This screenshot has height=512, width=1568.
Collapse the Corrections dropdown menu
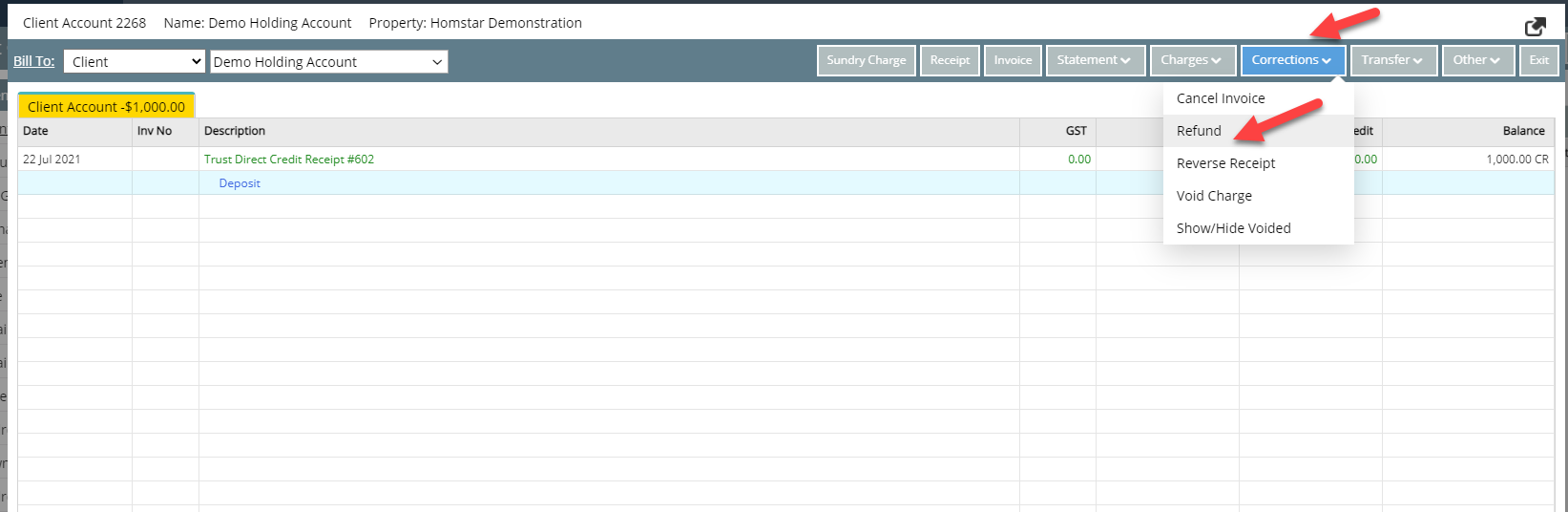tap(1292, 60)
